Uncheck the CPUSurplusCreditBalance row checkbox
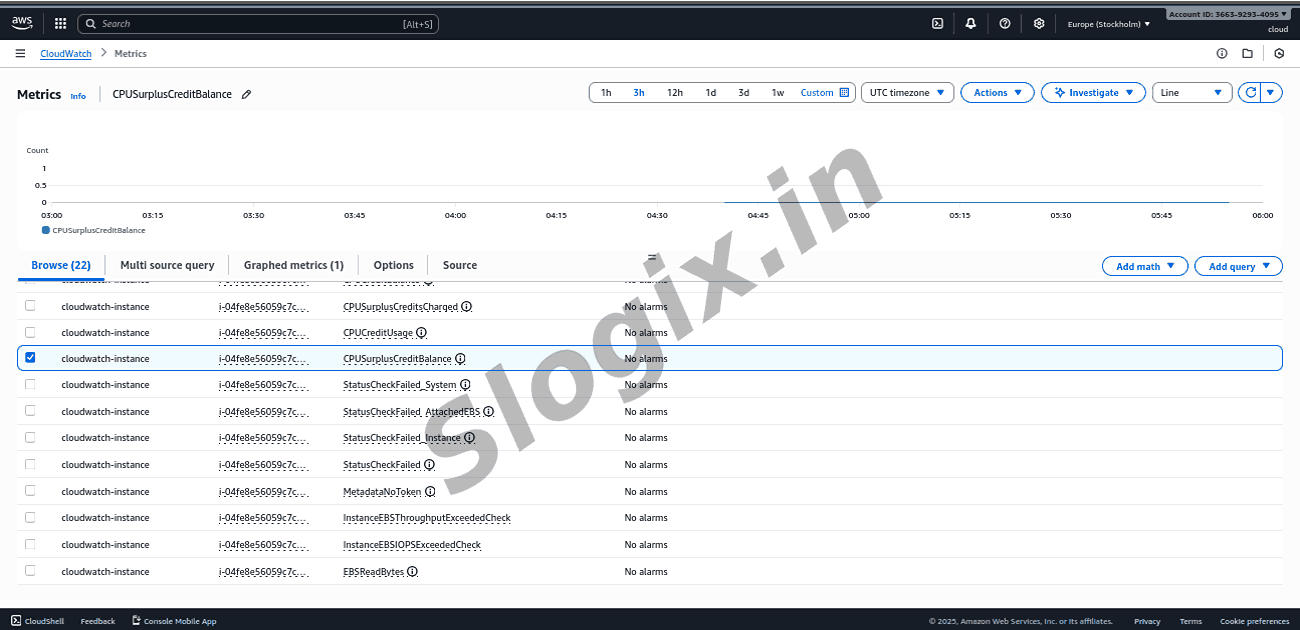This screenshot has width=1300, height=630. 30,358
